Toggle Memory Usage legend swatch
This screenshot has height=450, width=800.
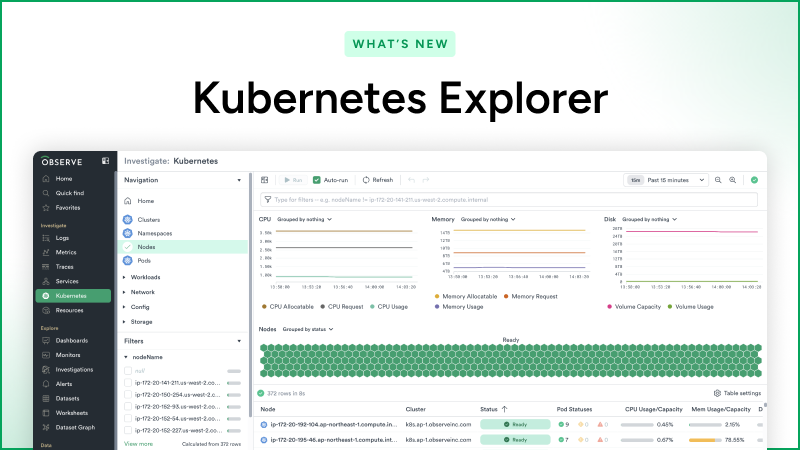[x=437, y=307]
